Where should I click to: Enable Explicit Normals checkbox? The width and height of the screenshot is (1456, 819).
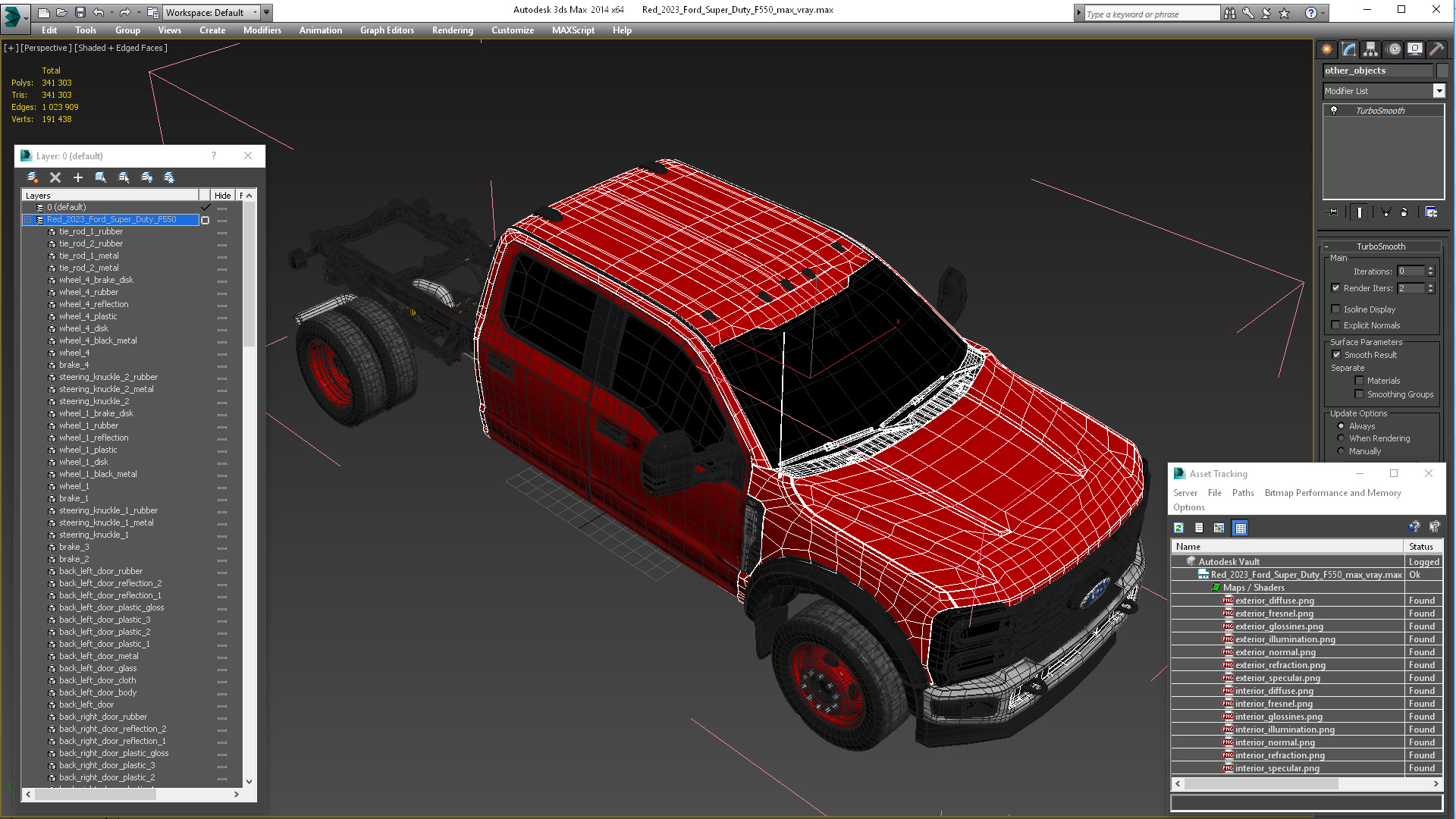1336,325
